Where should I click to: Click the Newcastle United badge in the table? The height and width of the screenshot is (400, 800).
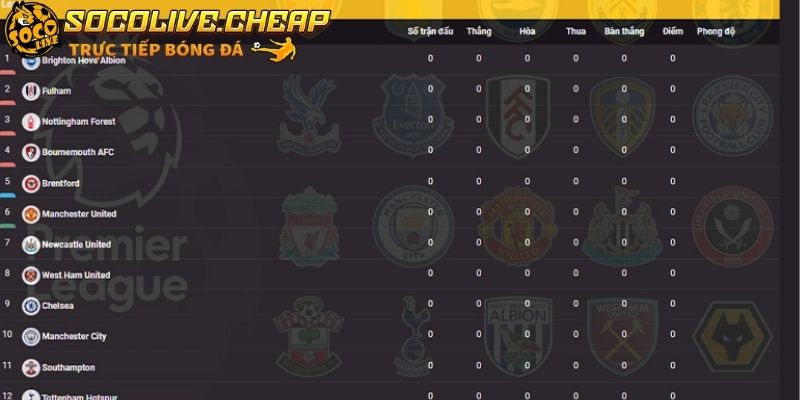pyautogui.click(x=31, y=245)
